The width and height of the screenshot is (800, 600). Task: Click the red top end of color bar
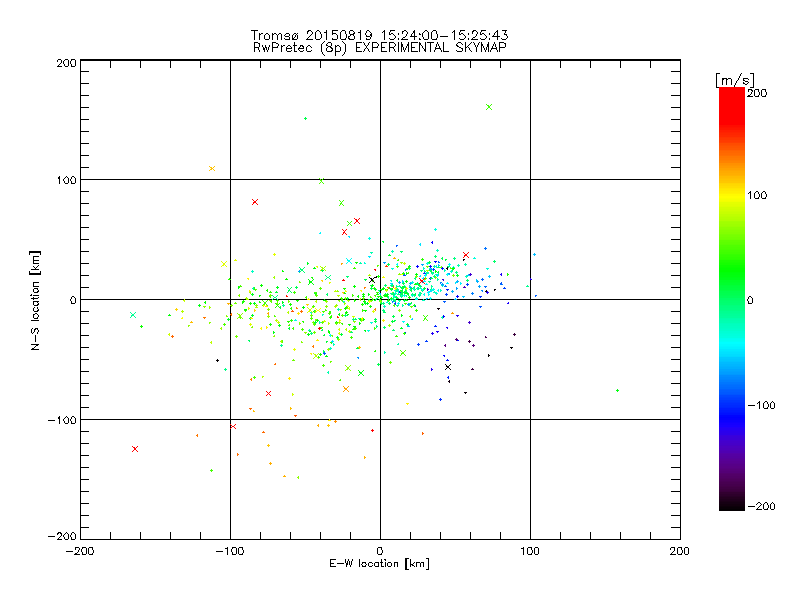point(731,96)
